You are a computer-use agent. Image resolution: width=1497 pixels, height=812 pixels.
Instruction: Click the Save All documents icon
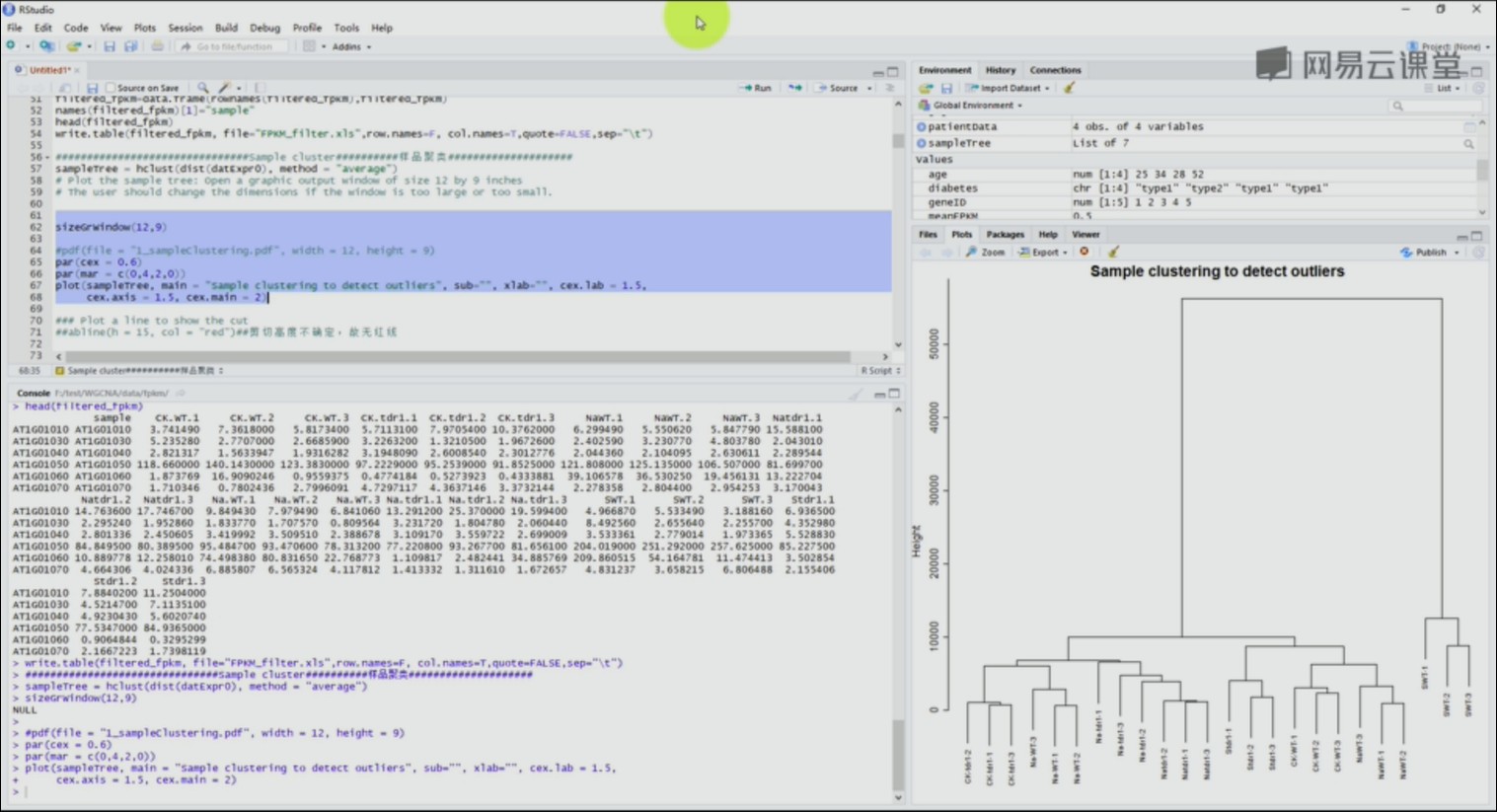click(130, 46)
